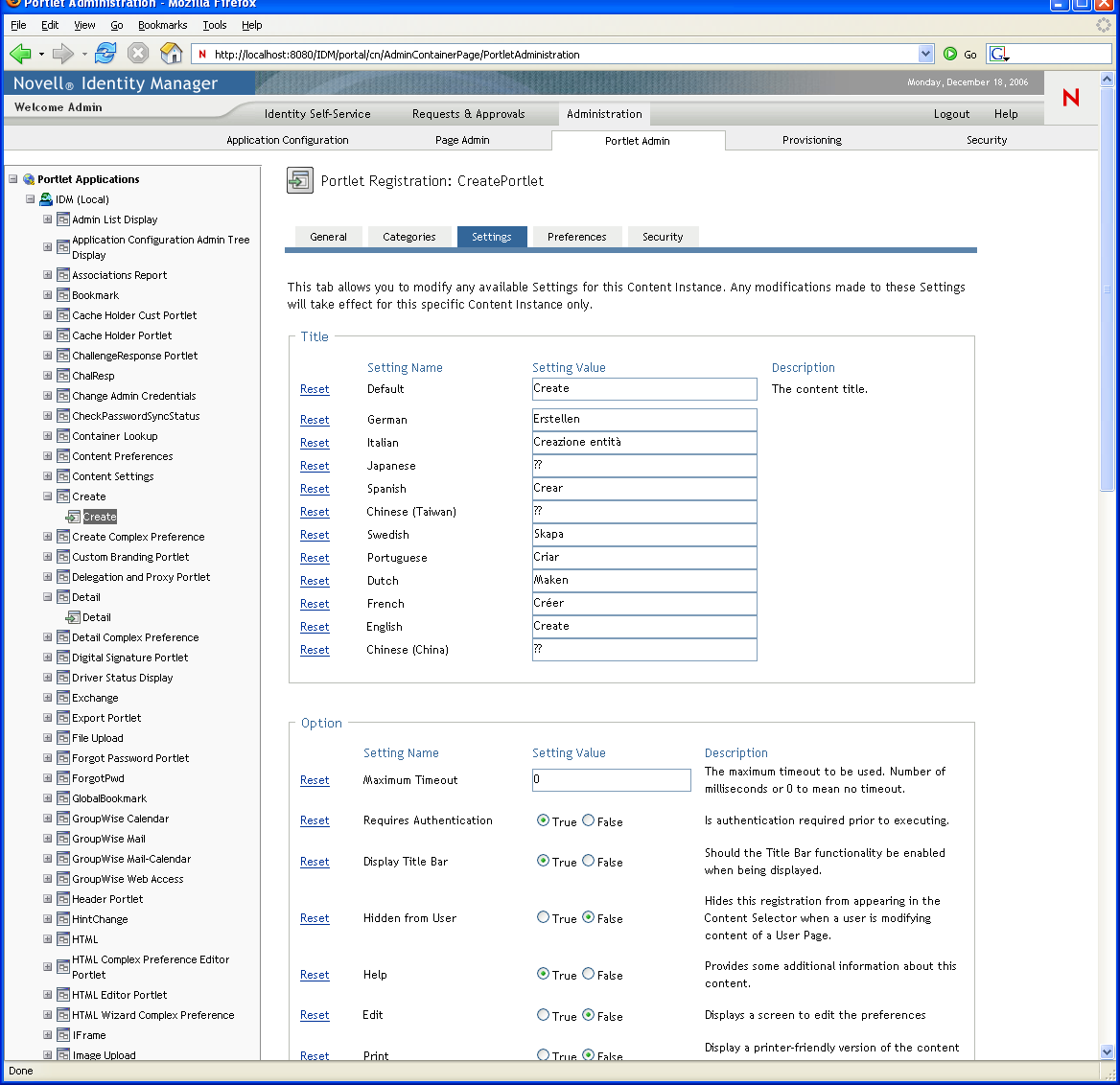Collapse the Create portlet node

coord(47,496)
